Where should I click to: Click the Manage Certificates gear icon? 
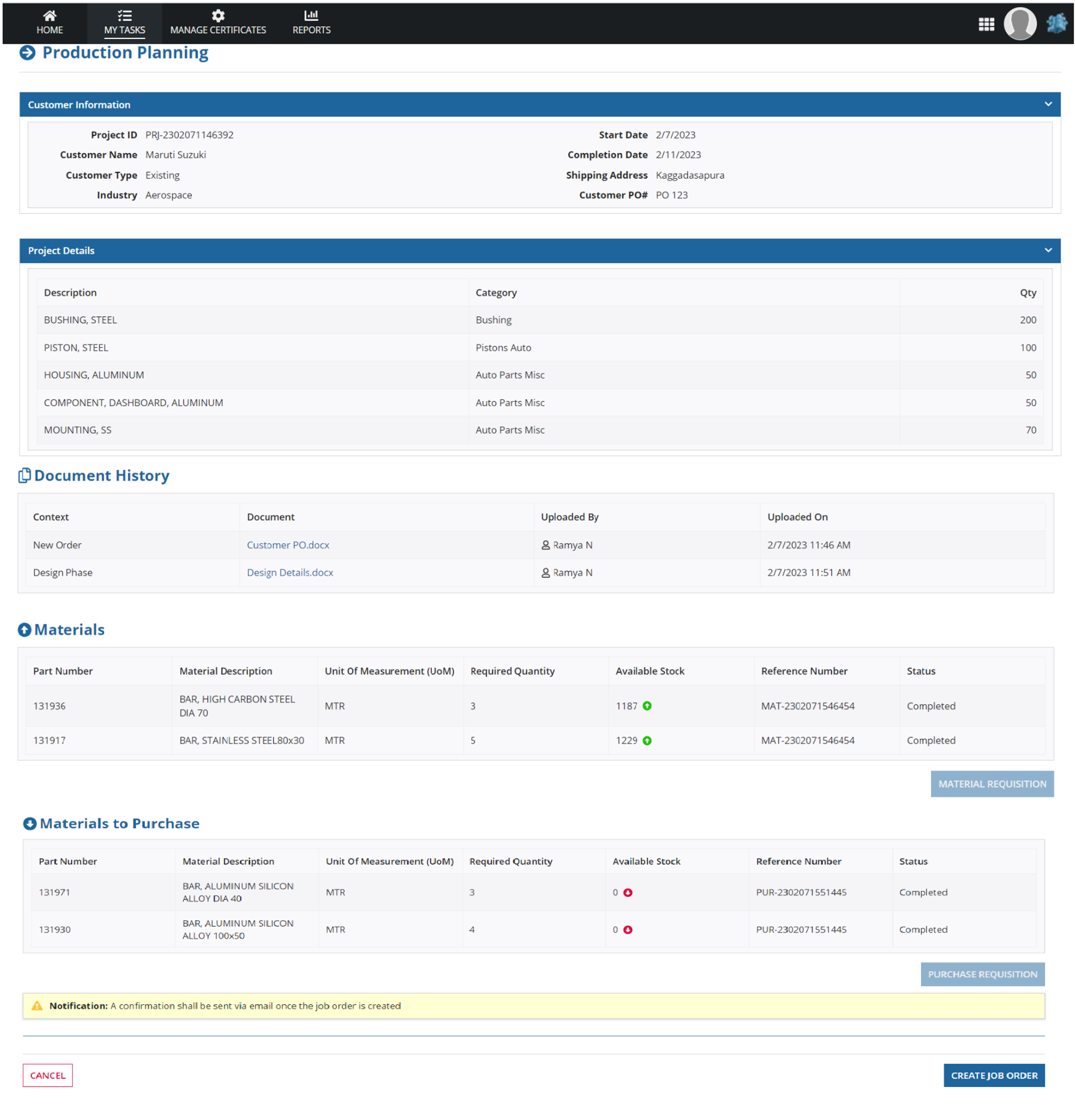[218, 15]
